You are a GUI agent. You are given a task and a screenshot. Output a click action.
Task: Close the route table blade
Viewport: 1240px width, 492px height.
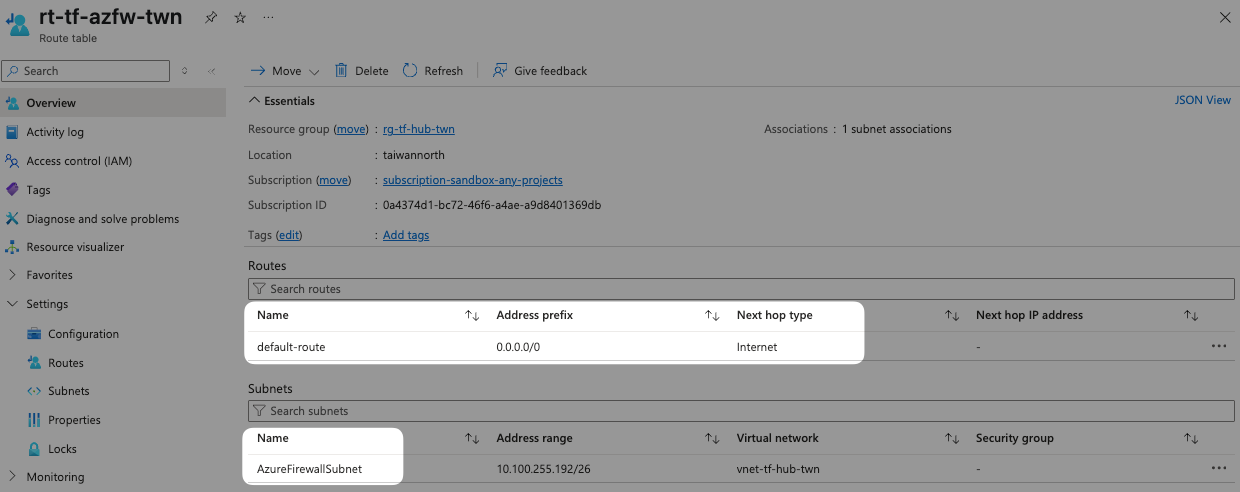1226,17
